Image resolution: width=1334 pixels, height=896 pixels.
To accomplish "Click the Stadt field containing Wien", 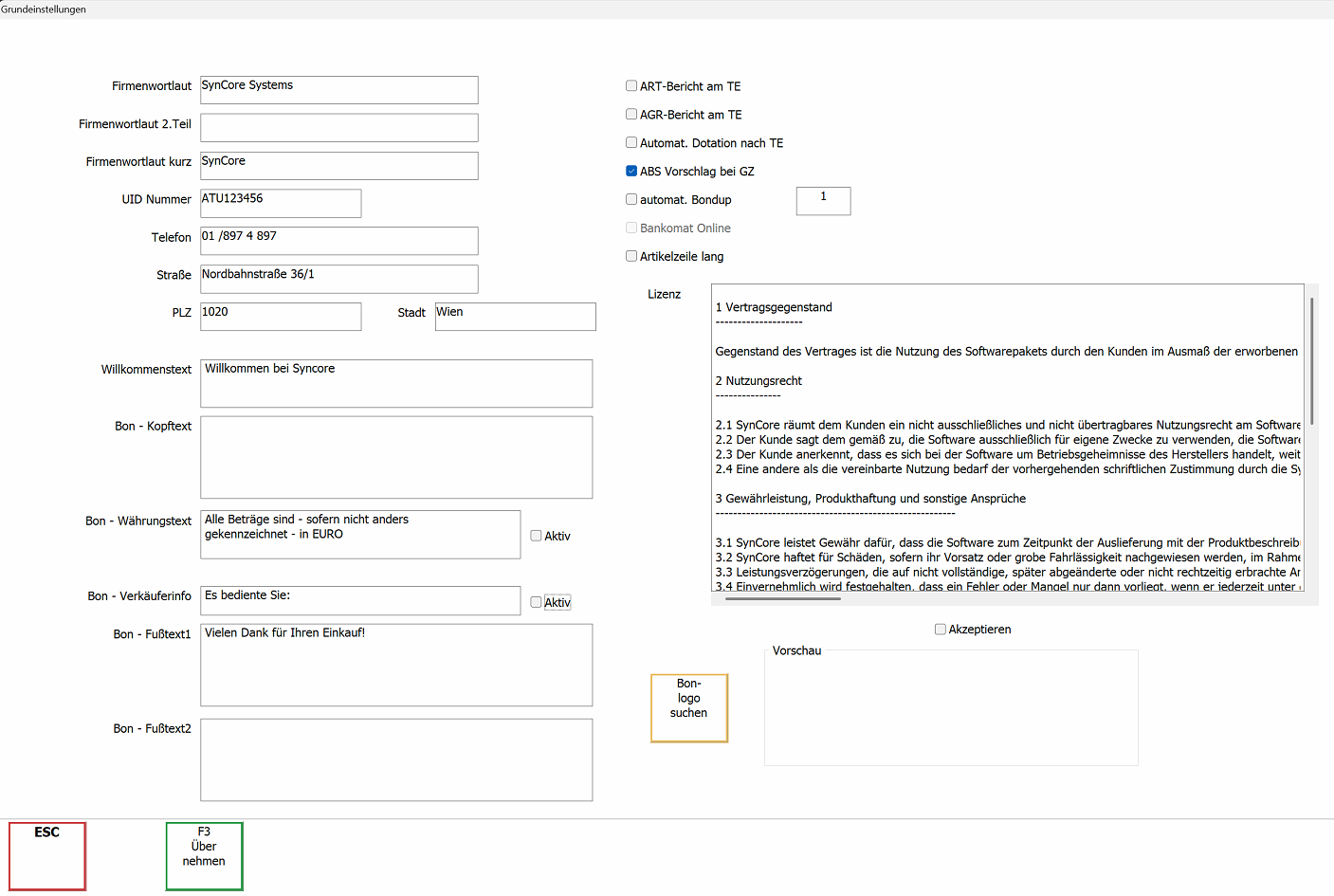I will 515,317.
